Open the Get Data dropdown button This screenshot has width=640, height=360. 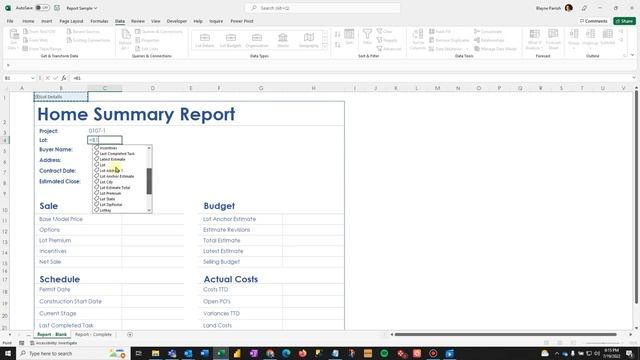point(13,39)
